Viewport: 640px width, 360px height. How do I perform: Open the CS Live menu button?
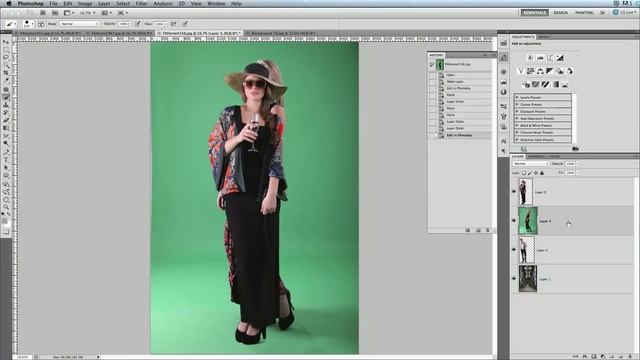click(x=625, y=13)
